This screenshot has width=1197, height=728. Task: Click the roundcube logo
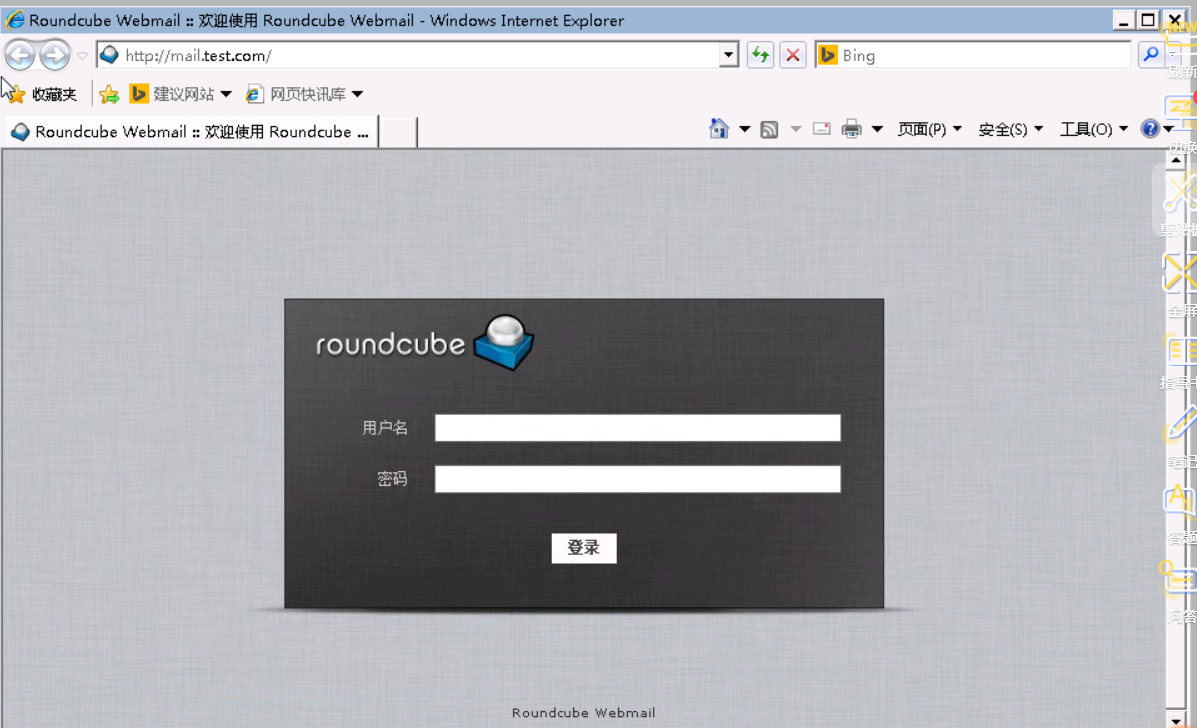425,343
